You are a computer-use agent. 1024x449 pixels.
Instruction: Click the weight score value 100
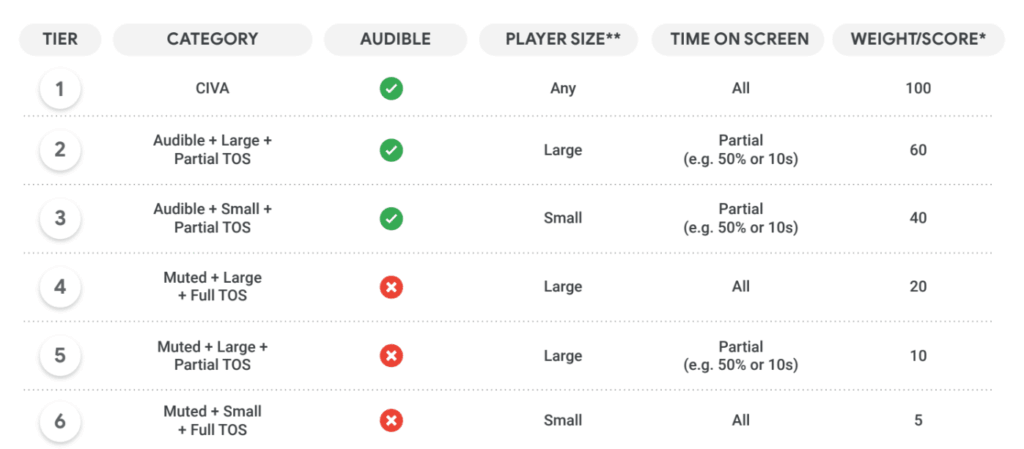coord(918,89)
